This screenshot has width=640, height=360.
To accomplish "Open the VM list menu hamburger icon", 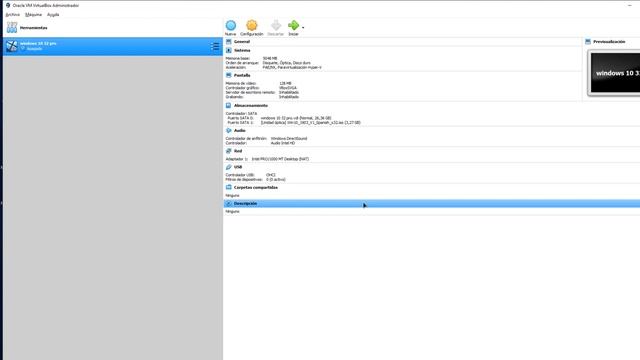I will pyautogui.click(x=215, y=47).
